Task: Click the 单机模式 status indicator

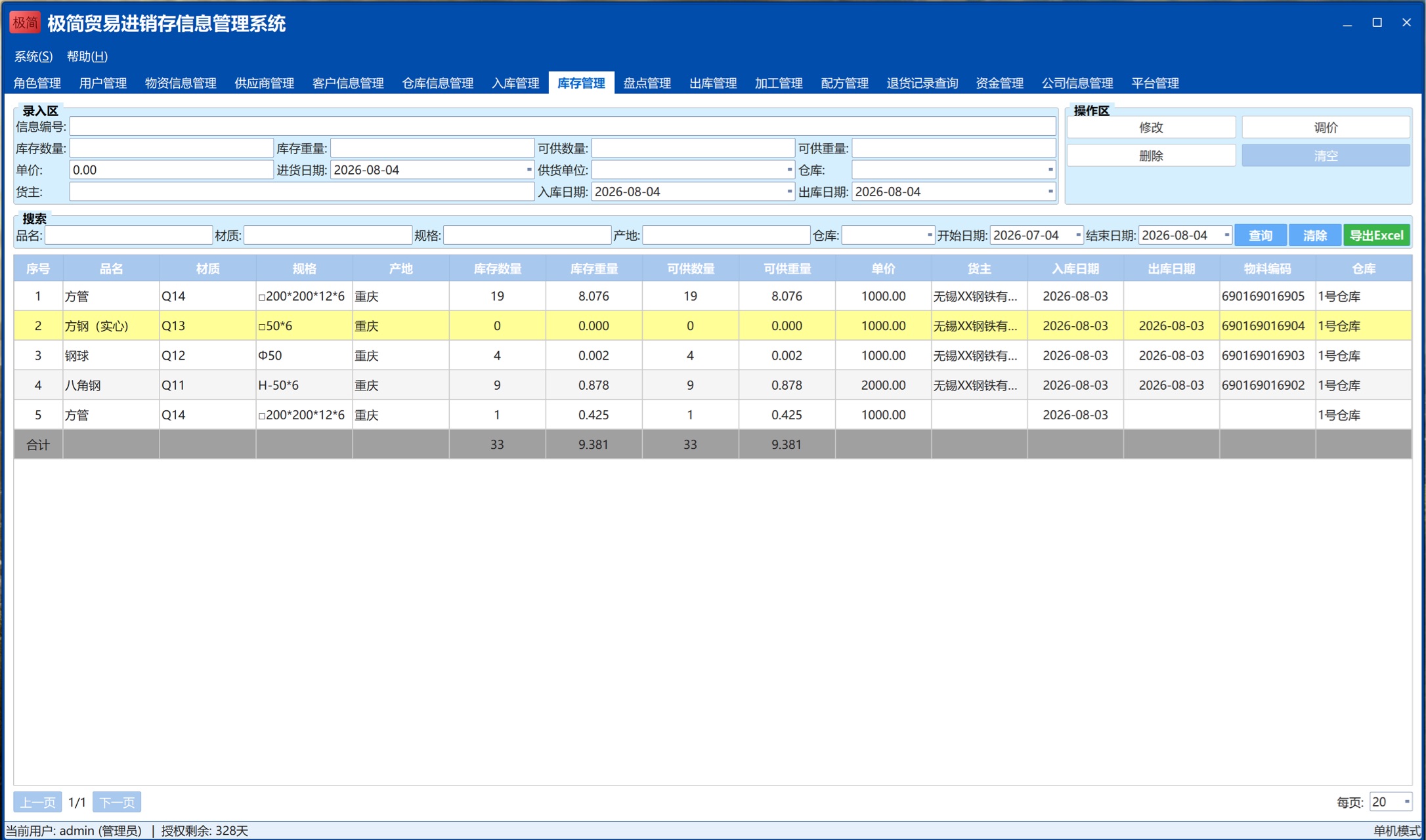Action: 1396,831
